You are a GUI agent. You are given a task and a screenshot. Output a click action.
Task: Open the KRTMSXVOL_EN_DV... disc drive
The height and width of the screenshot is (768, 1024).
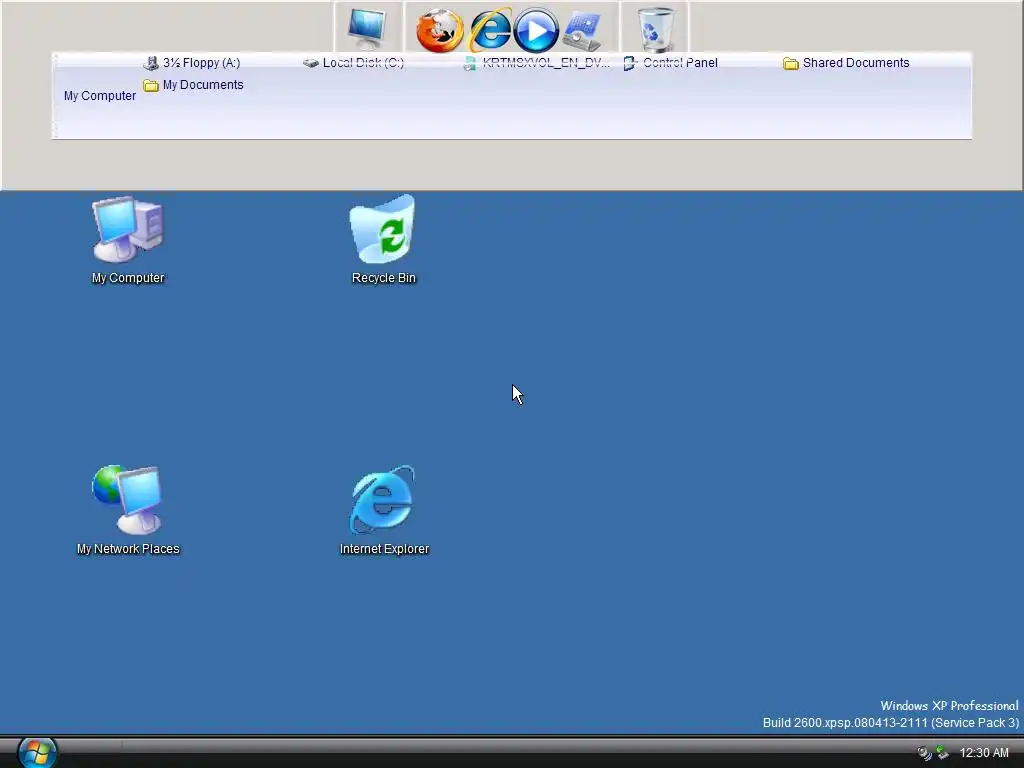click(536, 63)
